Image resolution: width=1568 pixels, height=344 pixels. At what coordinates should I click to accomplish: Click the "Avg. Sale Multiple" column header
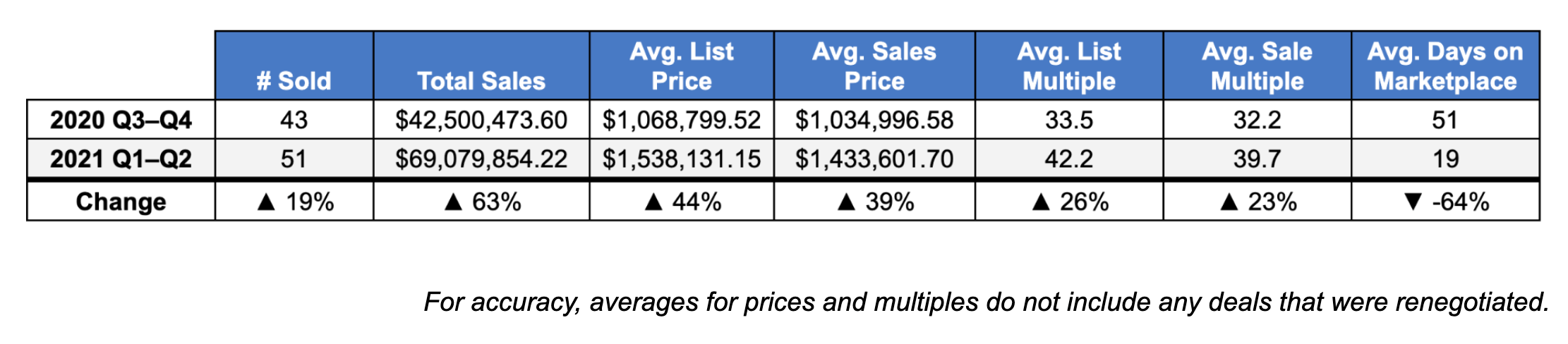point(1257,66)
